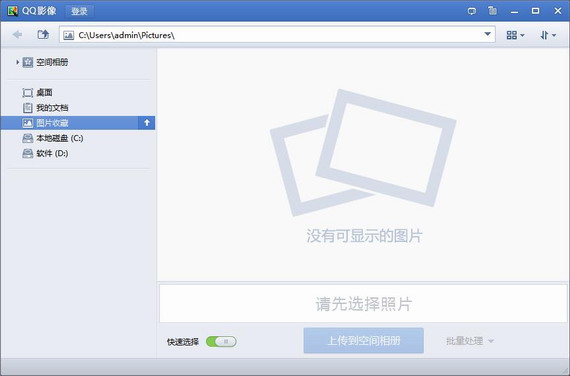
Task: Select 我的文档 in the sidebar
Action: 52,108
